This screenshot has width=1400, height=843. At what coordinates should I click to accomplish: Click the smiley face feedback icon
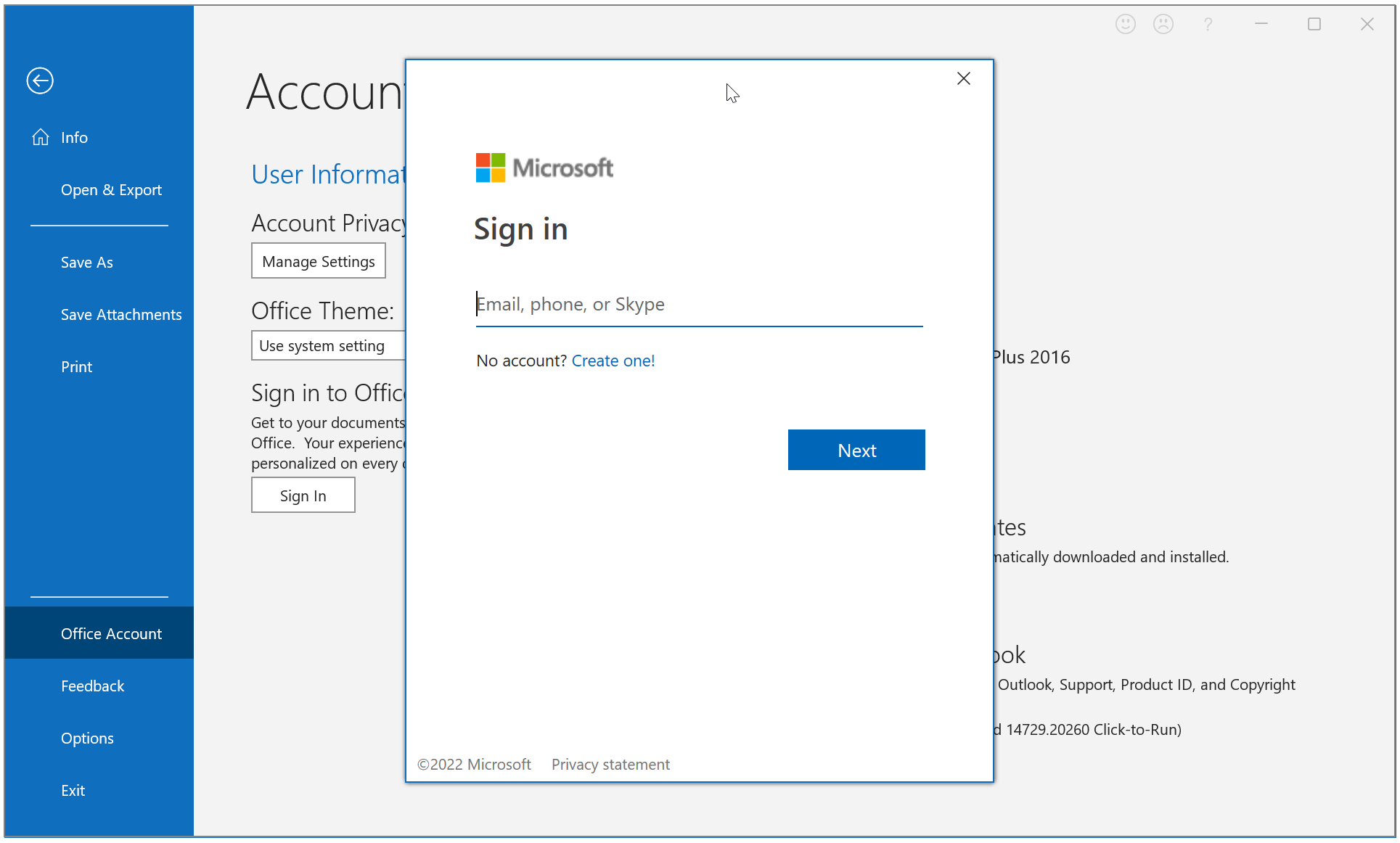[1125, 24]
